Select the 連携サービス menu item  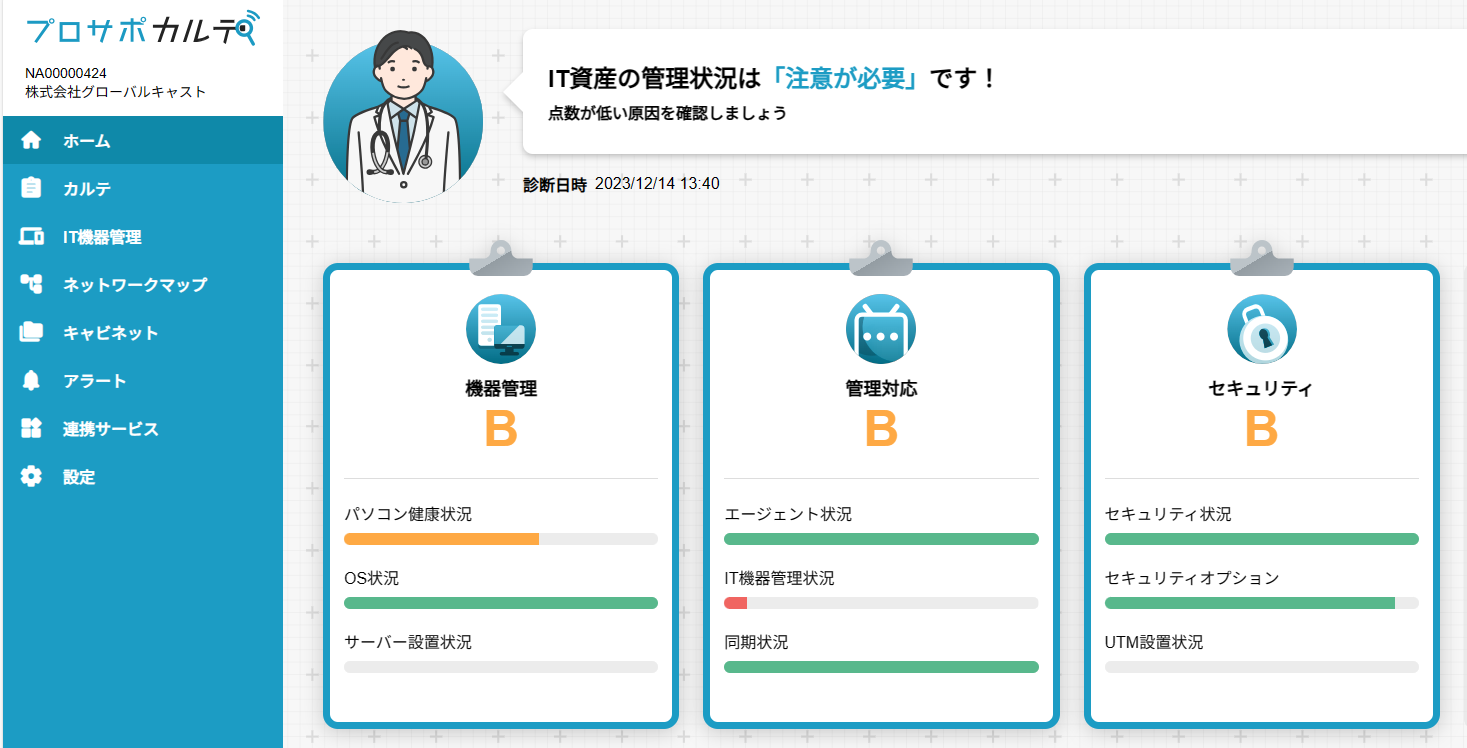tap(111, 429)
